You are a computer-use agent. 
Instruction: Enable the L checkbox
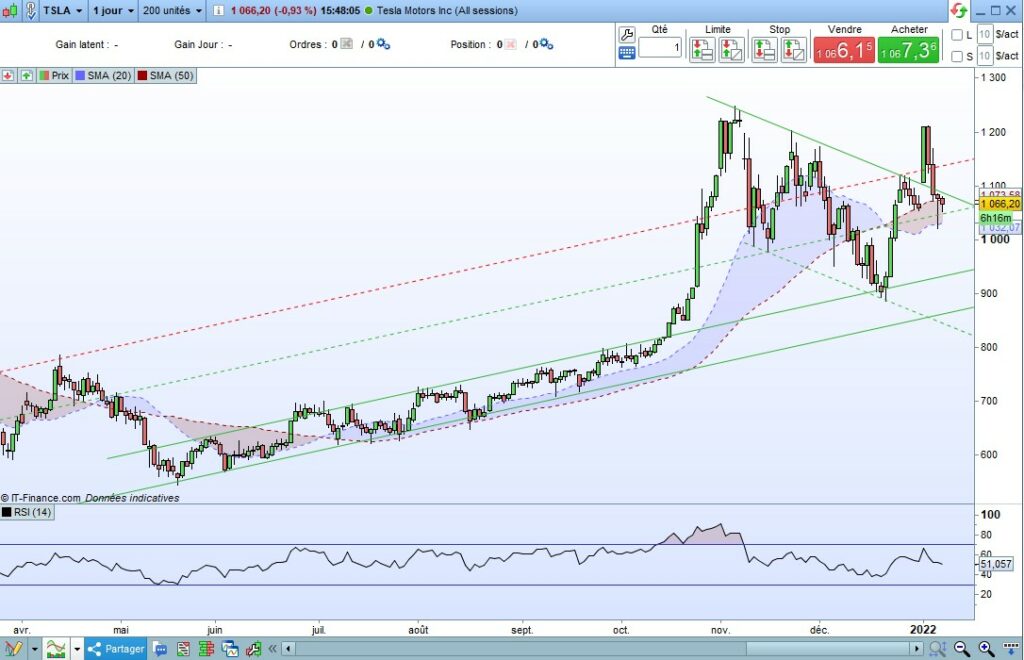957,35
